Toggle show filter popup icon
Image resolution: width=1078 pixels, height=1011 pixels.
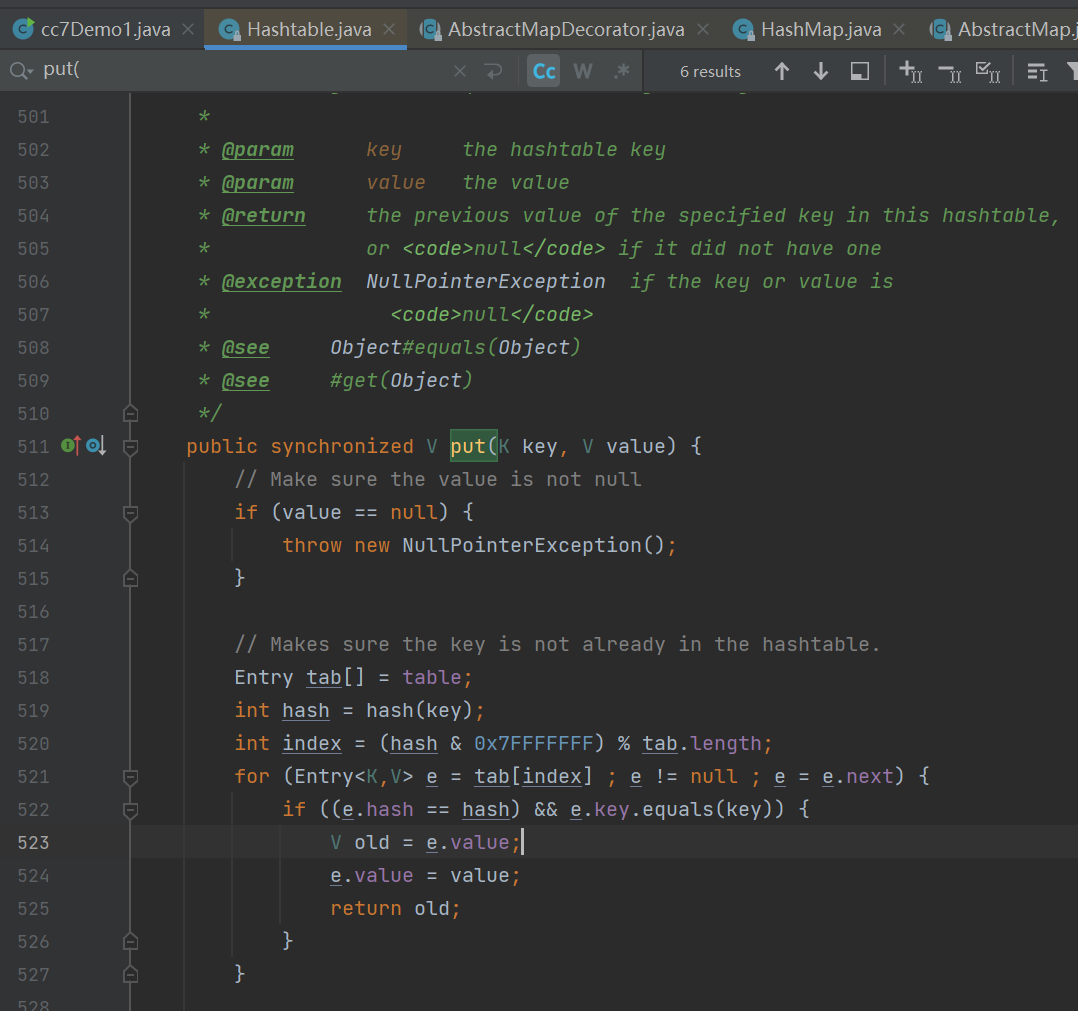pyautogui.click(x=1037, y=71)
